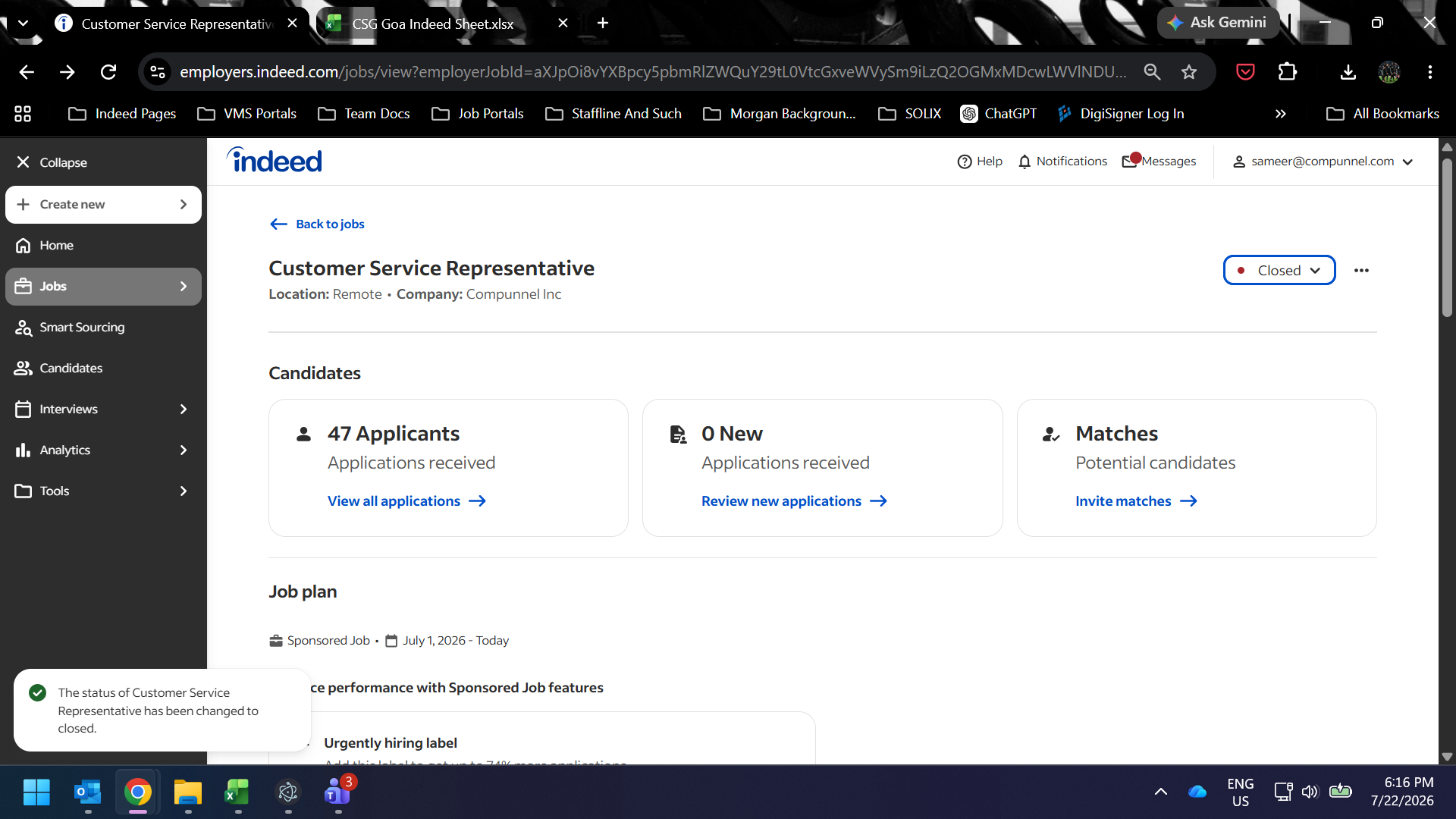
Task: Click the Review new applications link
Action: point(794,501)
